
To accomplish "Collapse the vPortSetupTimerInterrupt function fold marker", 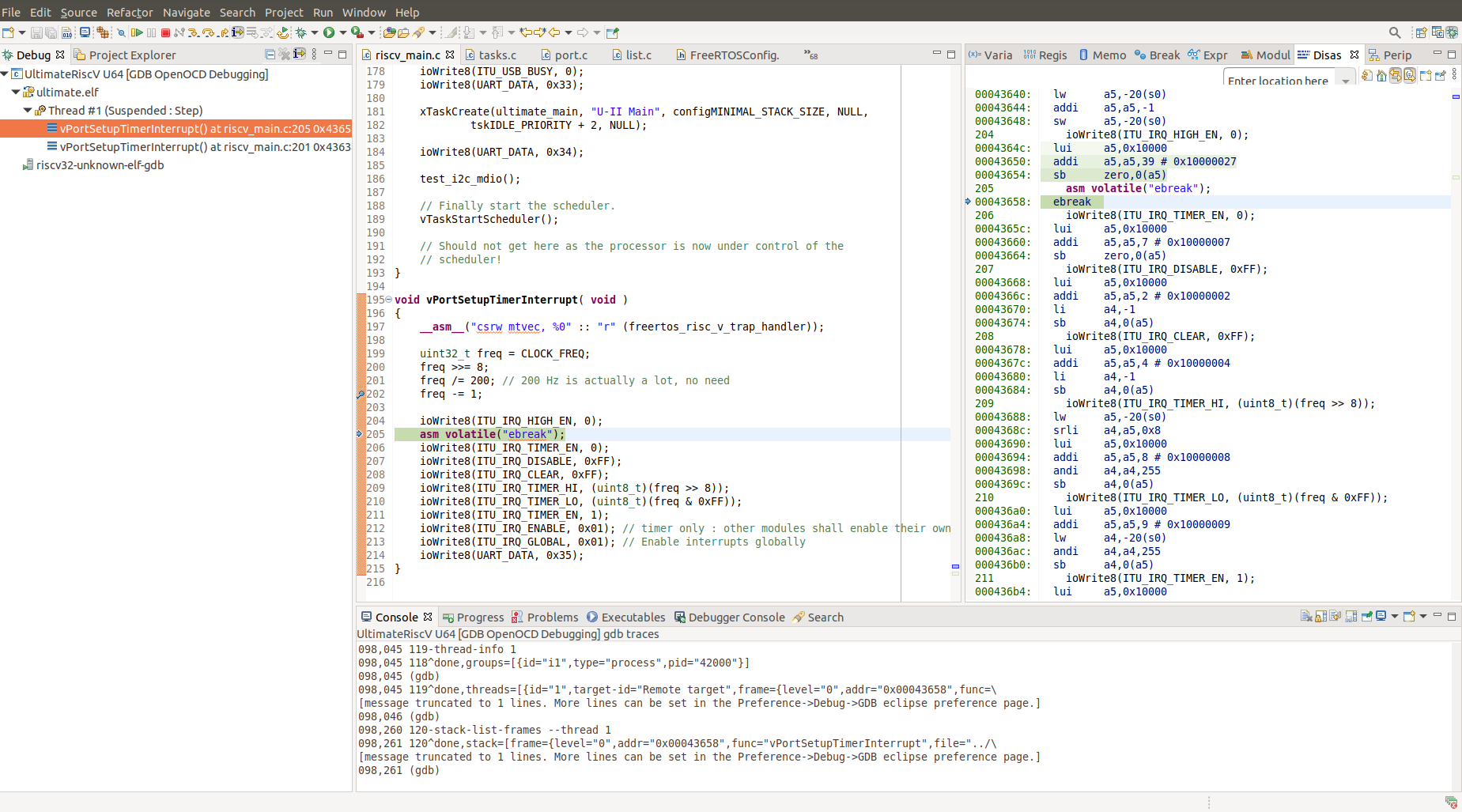I will [388, 300].
